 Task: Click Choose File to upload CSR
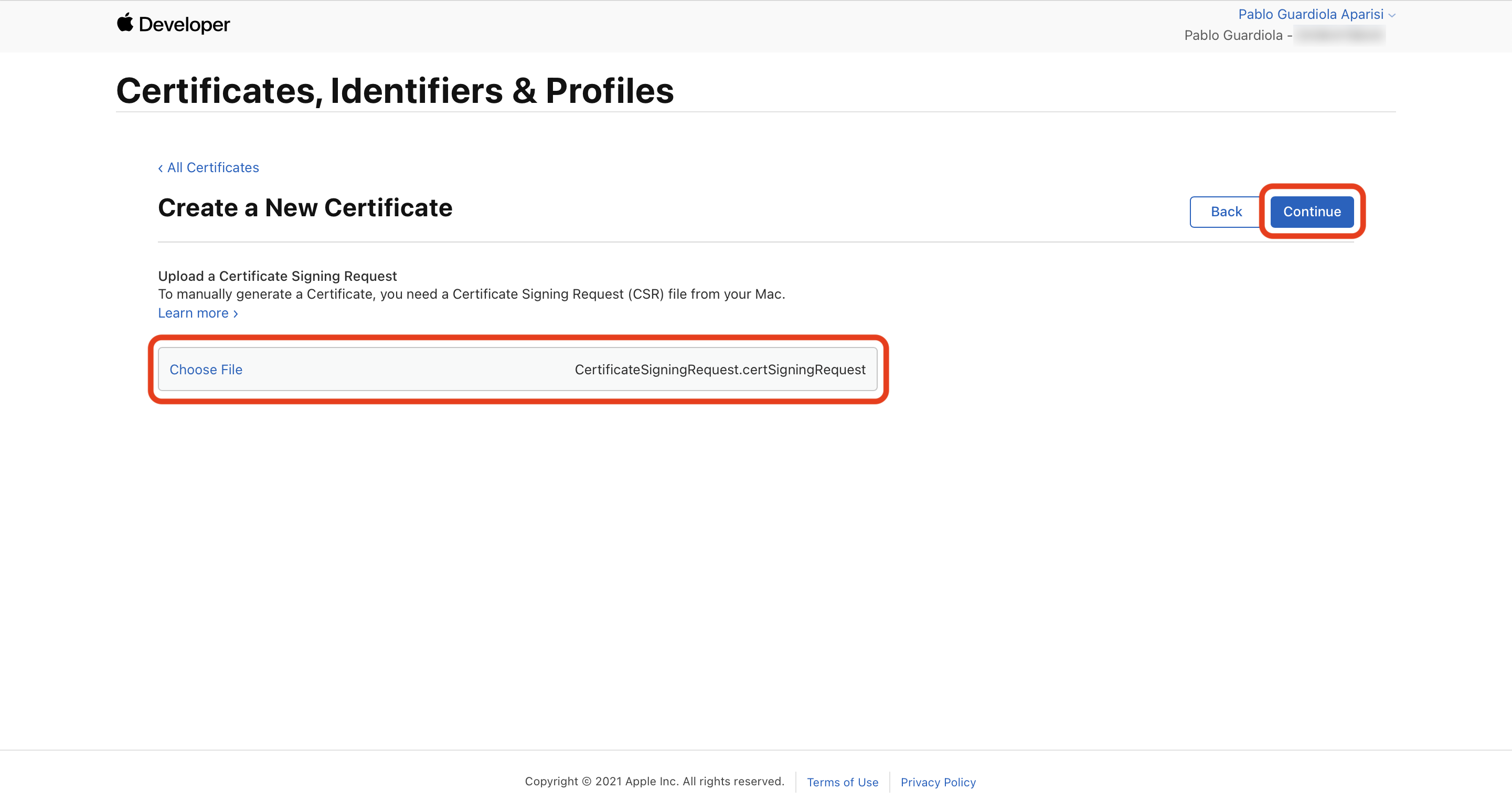tap(206, 370)
